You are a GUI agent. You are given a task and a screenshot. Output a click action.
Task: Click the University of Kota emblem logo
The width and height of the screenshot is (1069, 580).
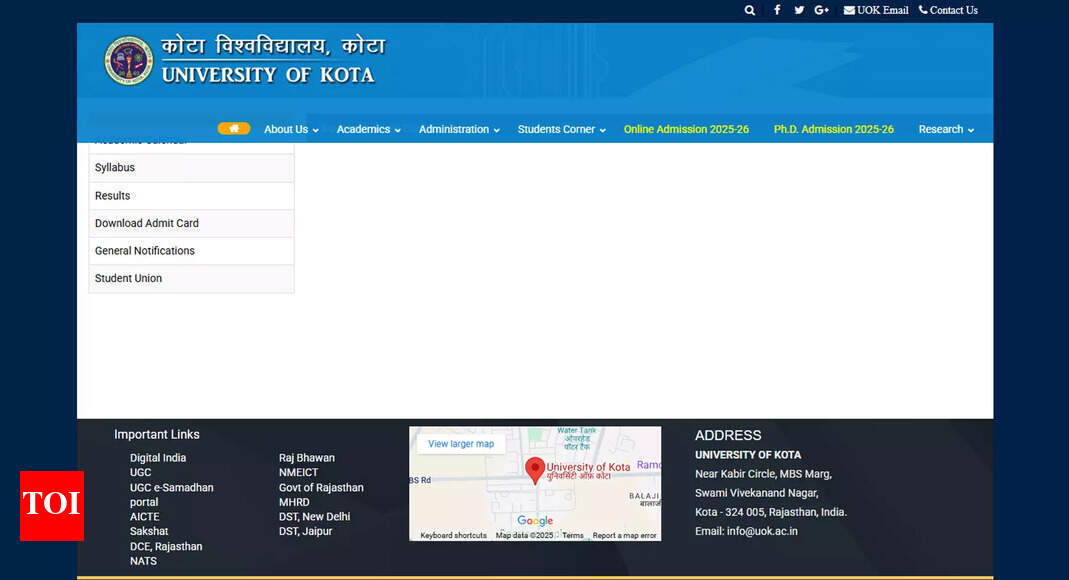point(129,61)
